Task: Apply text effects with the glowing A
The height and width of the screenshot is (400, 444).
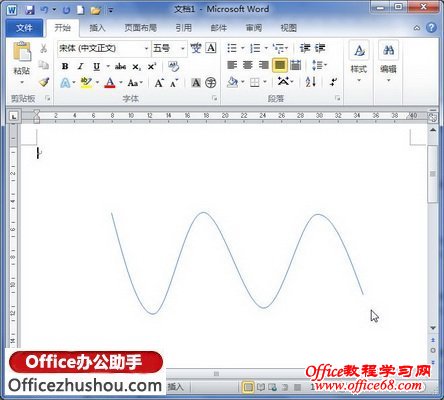Action: pos(65,83)
